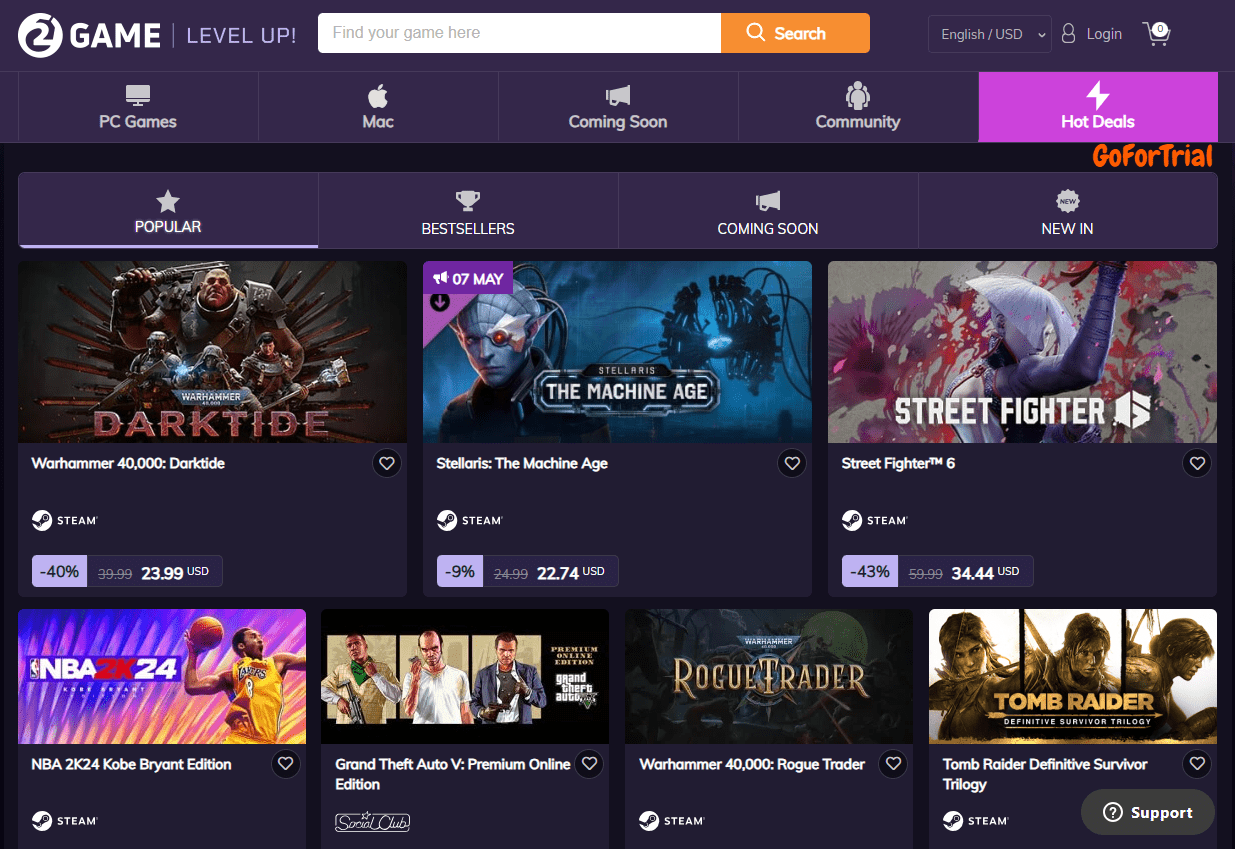Switch to the COMING SOON tab
The width and height of the screenshot is (1235, 849).
(x=768, y=210)
